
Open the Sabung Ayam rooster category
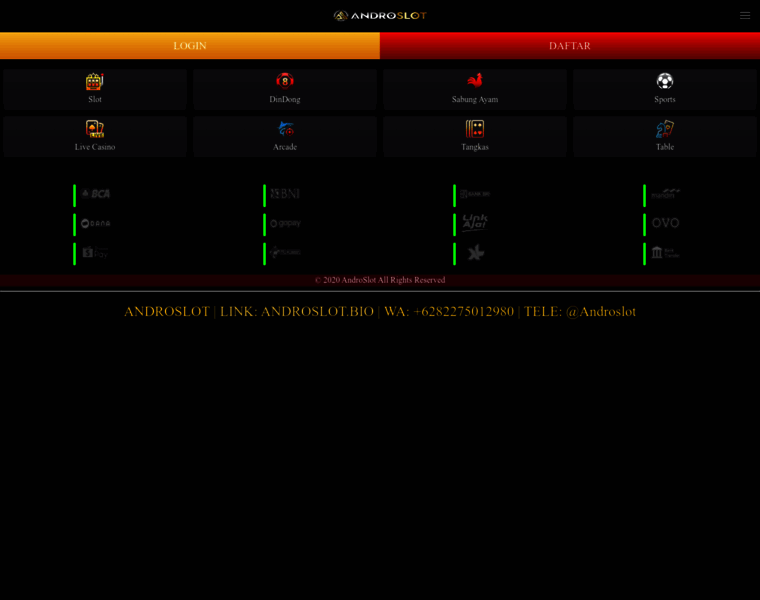[x=475, y=89]
